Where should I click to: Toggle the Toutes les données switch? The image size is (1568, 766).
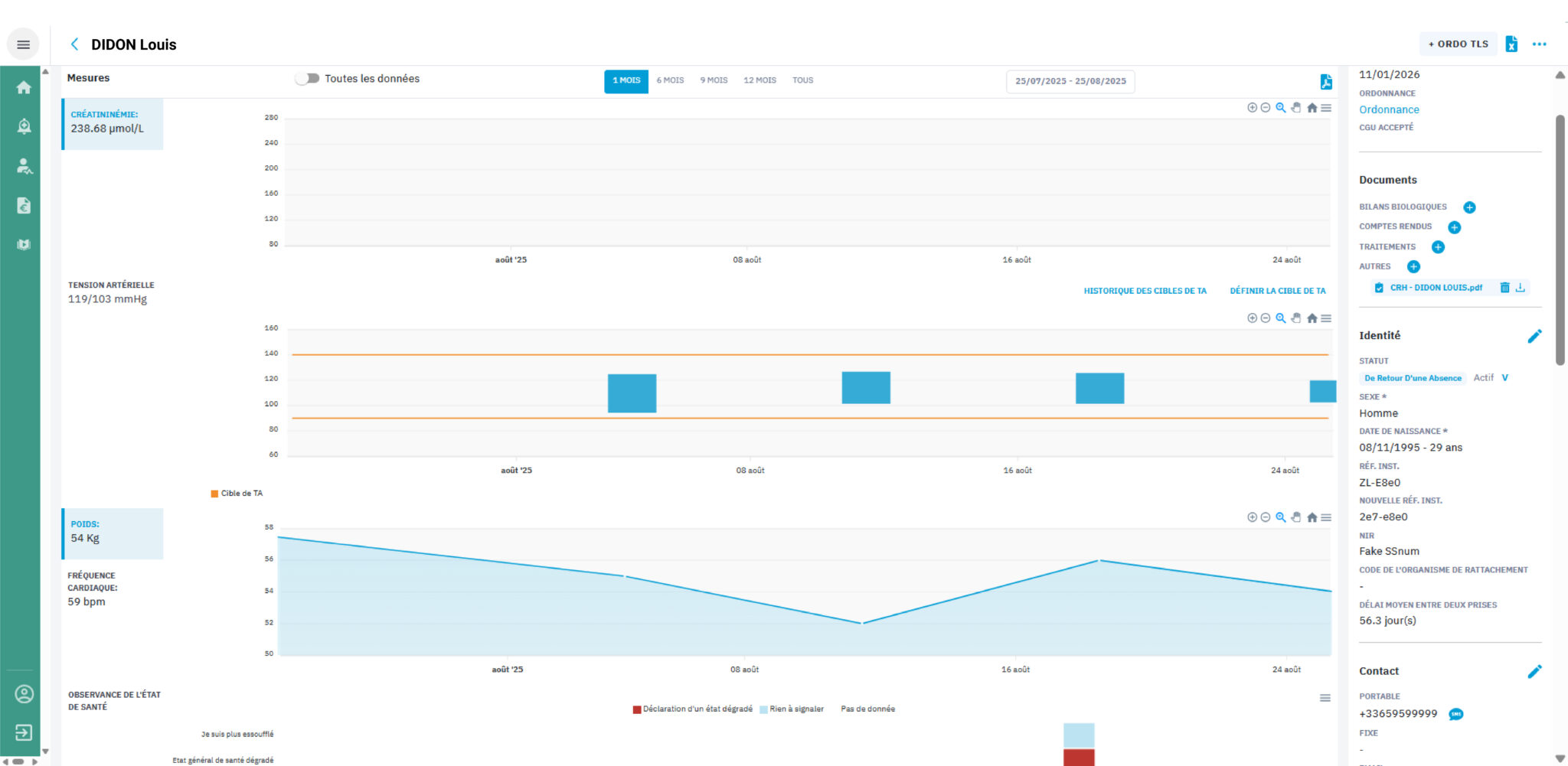coord(307,79)
